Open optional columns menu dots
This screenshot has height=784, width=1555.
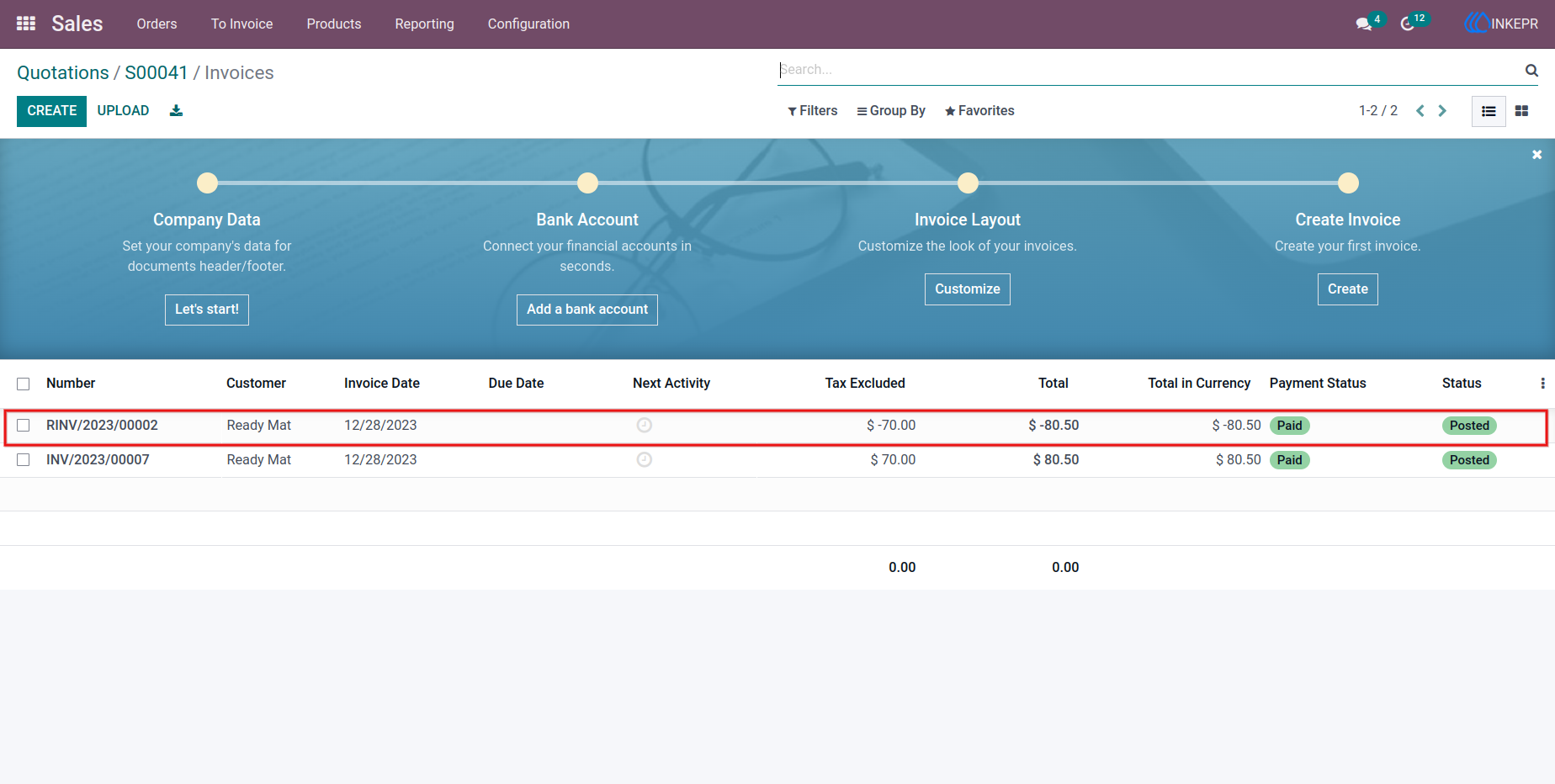click(1542, 384)
